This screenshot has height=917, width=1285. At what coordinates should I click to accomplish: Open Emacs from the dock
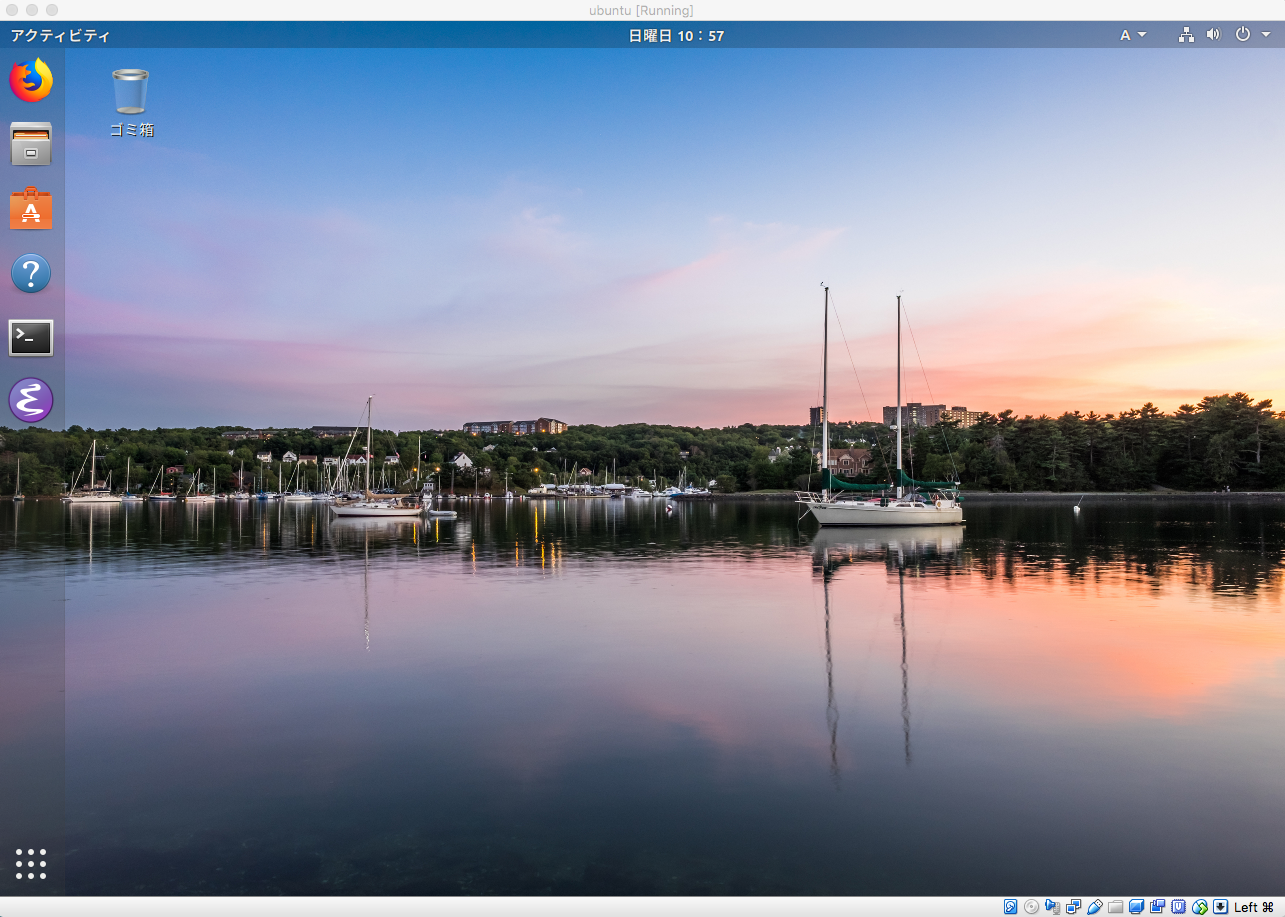pos(31,400)
